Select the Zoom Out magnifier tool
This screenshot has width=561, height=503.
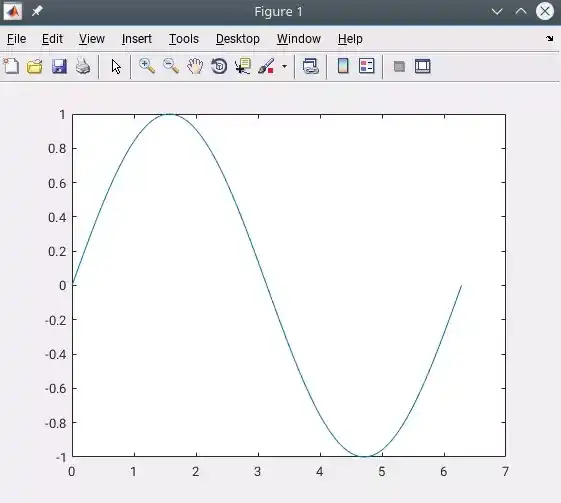171,67
